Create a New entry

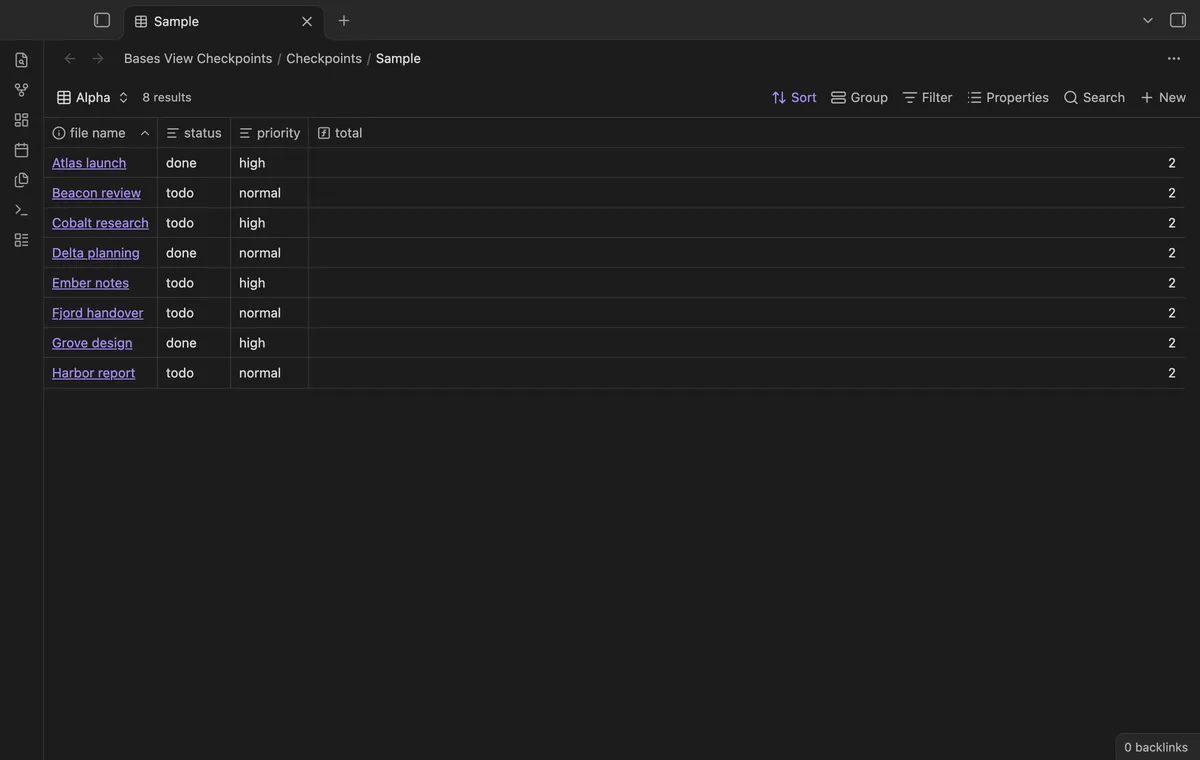(1163, 97)
